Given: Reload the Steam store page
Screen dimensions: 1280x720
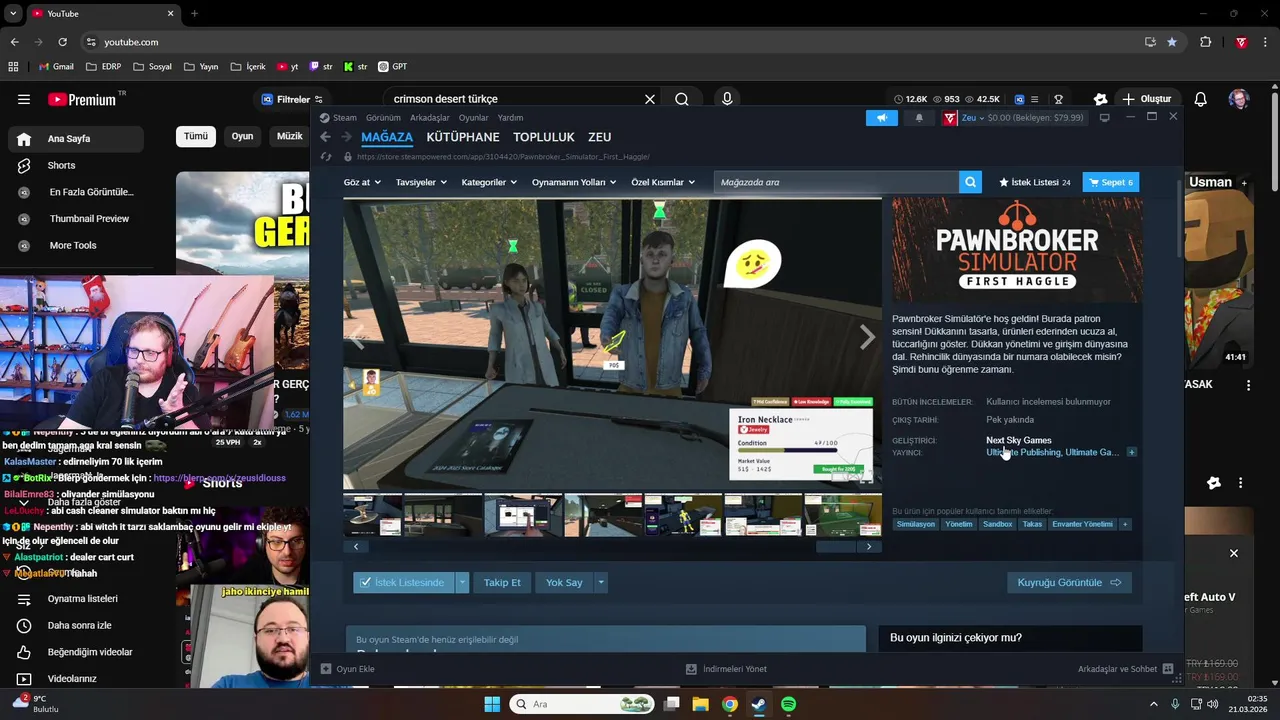Looking at the screenshot, I should tap(326, 157).
